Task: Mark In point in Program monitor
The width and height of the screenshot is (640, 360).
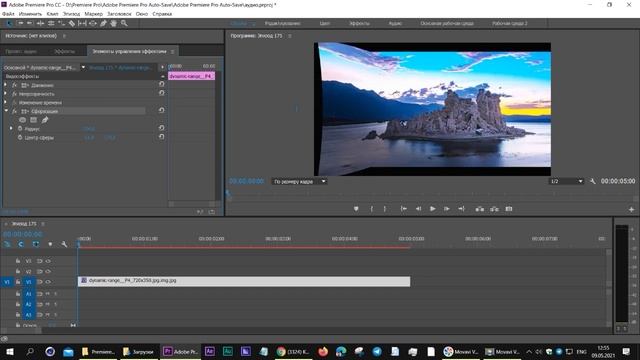Action: tap(371, 209)
